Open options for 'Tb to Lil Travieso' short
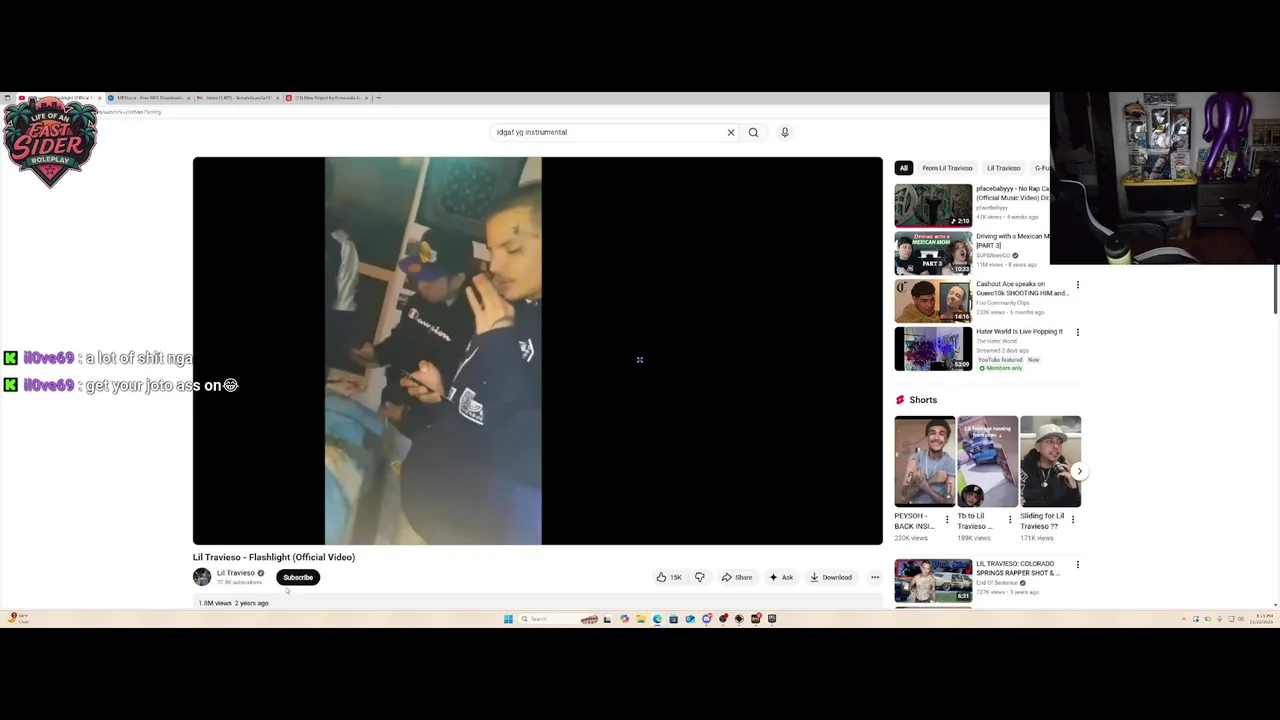The image size is (1280, 720). [1010, 520]
